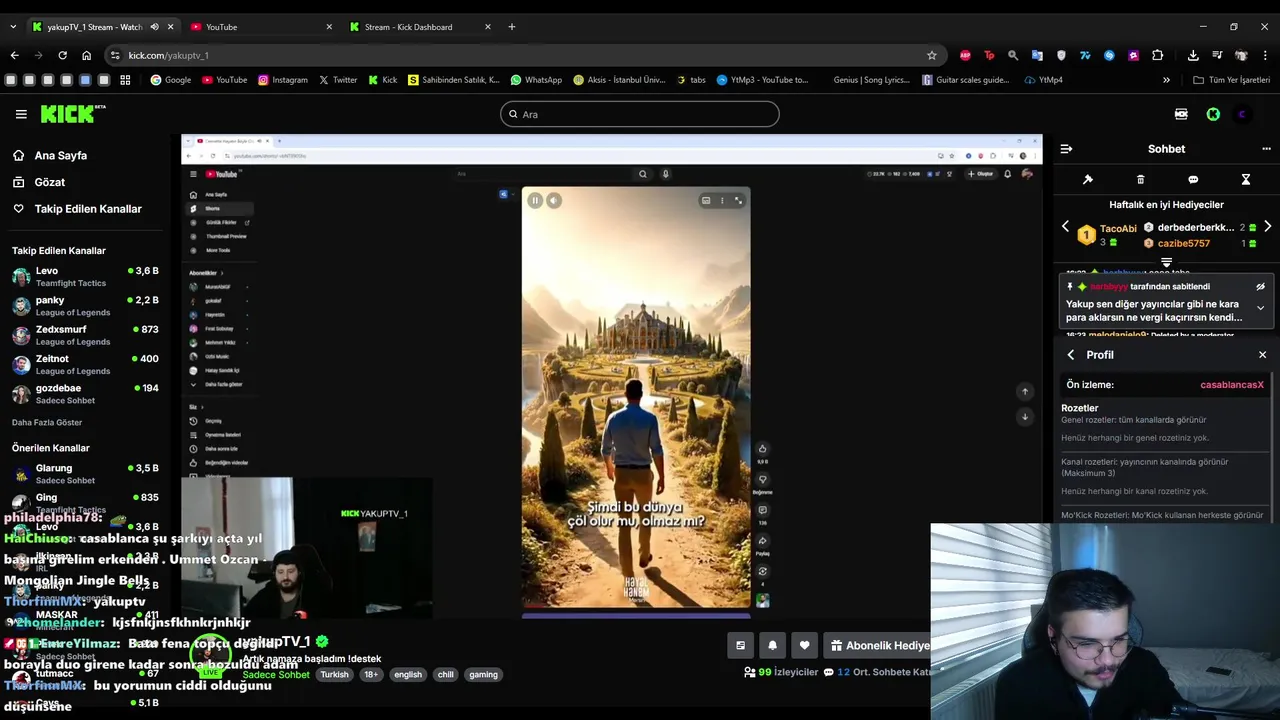
Task: Click the Turkish tag
Action: [334, 675]
